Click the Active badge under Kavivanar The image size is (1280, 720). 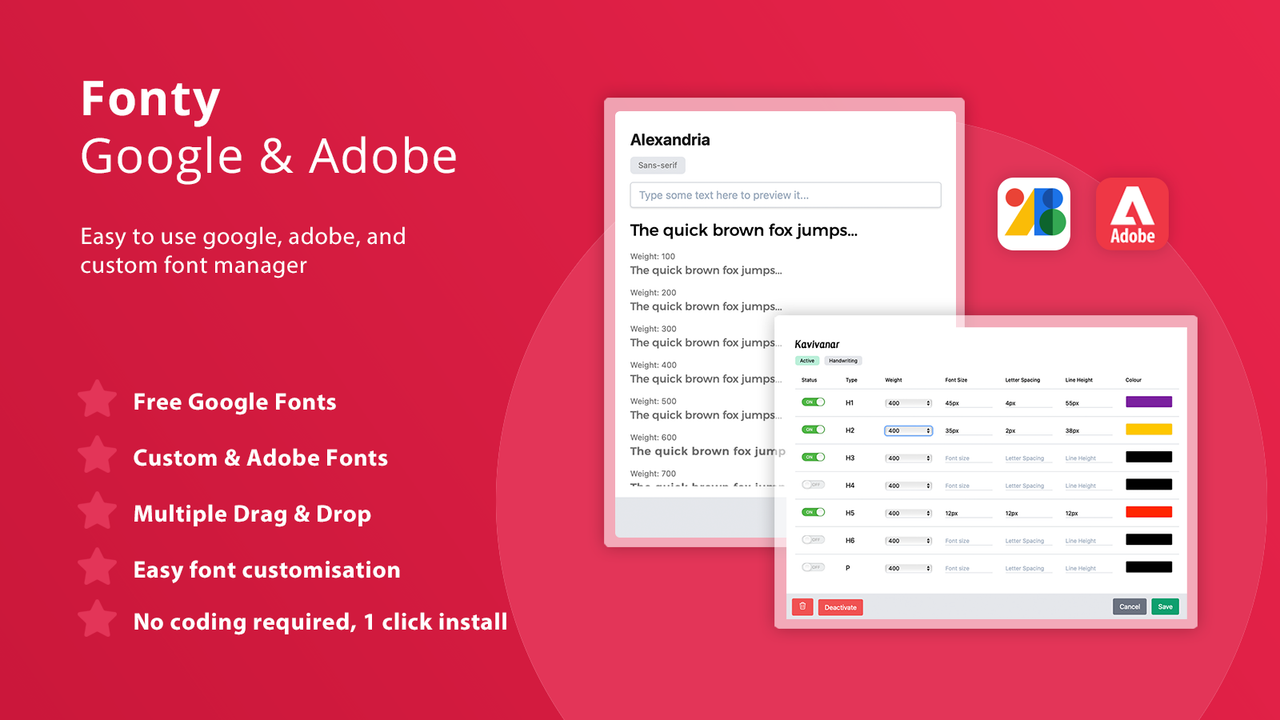(x=806, y=361)
